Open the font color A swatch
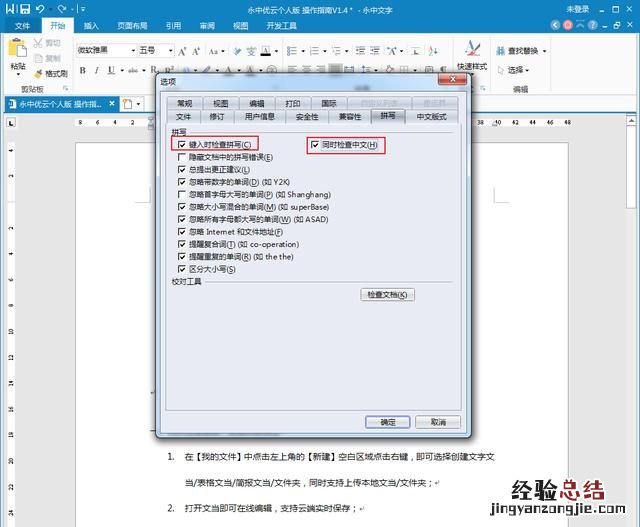The height and width of the screenshot is (527, 640). click(266, 51)
